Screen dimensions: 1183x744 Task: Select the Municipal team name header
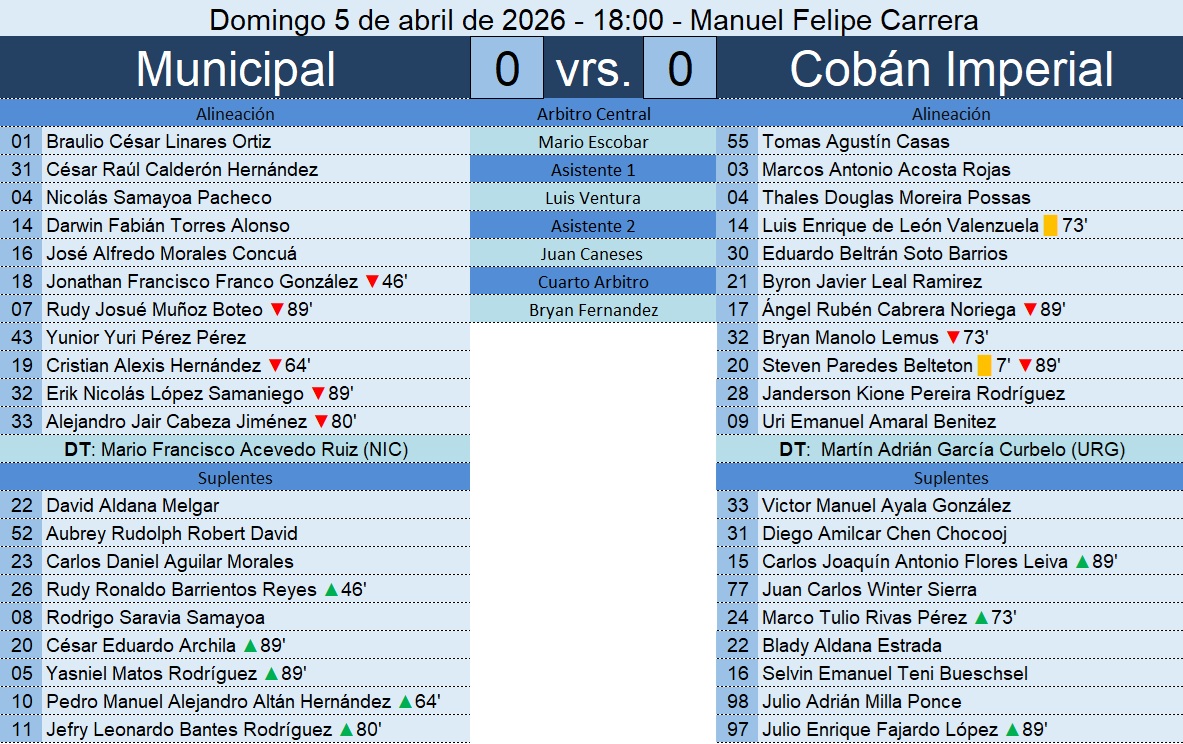coord(235,69)
